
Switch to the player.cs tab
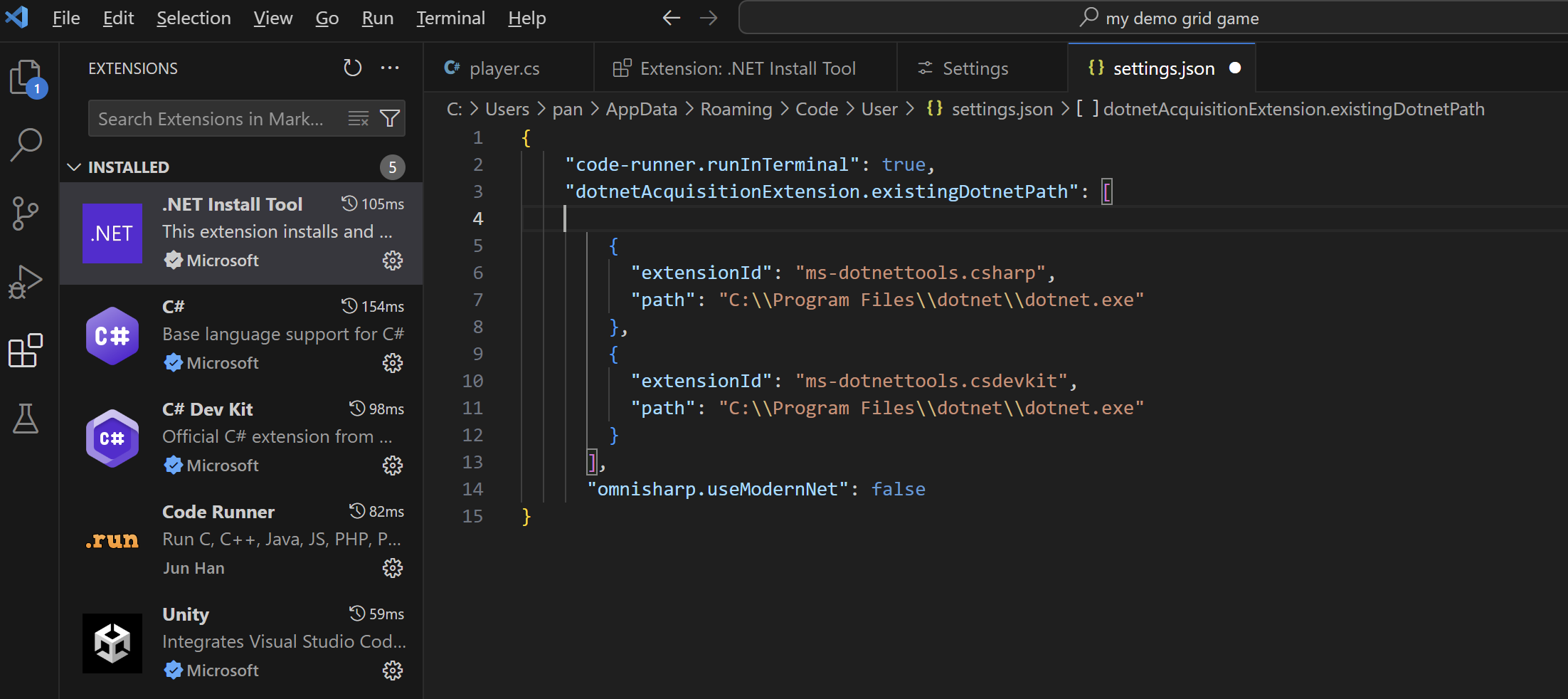(504, 68)
